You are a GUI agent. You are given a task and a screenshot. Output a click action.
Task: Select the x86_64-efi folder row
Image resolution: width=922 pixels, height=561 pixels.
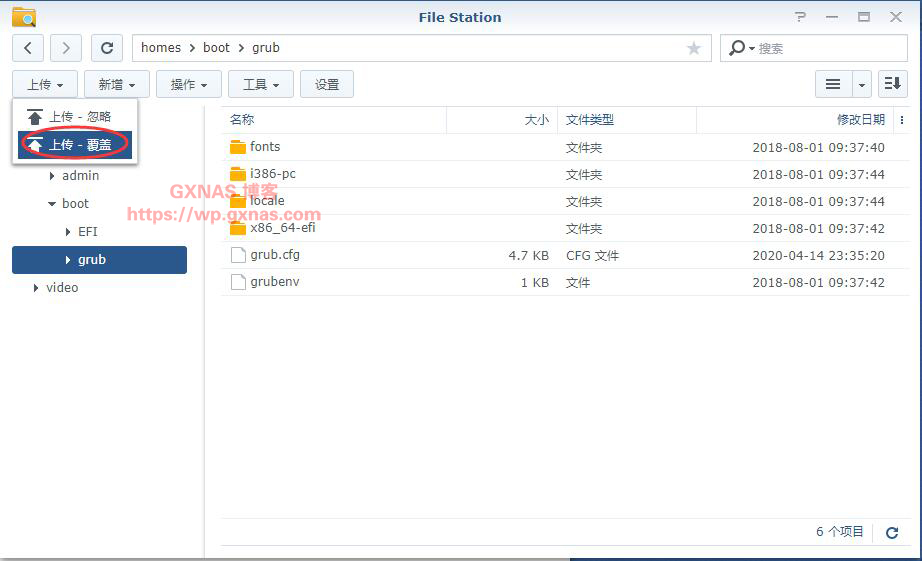point(566,228)
